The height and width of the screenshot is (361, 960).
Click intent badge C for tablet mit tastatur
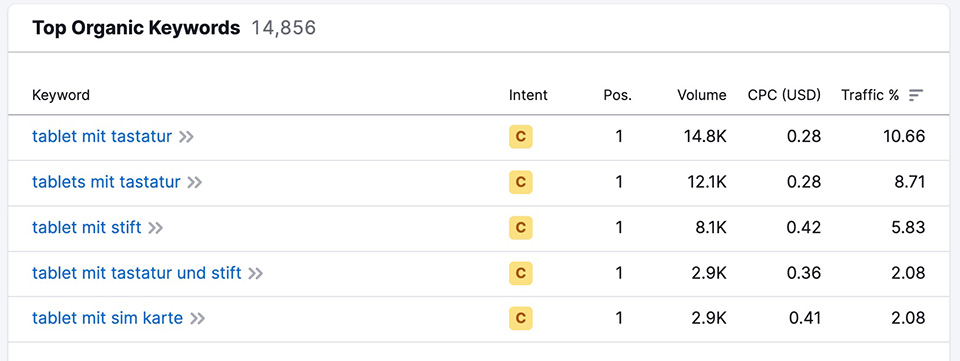tap(520, 137)
